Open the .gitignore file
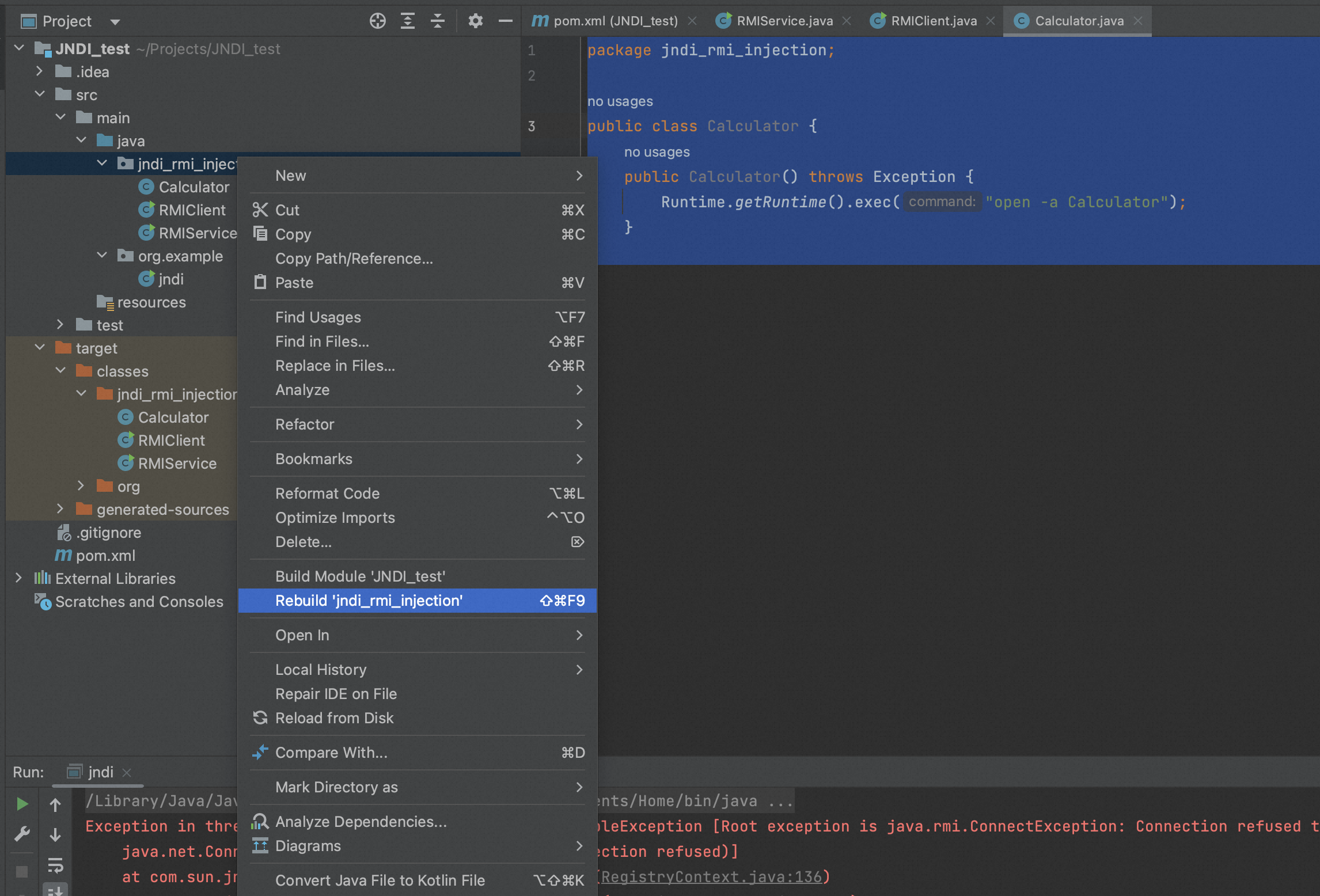1320x896 pixels. (x=108, y=533)
